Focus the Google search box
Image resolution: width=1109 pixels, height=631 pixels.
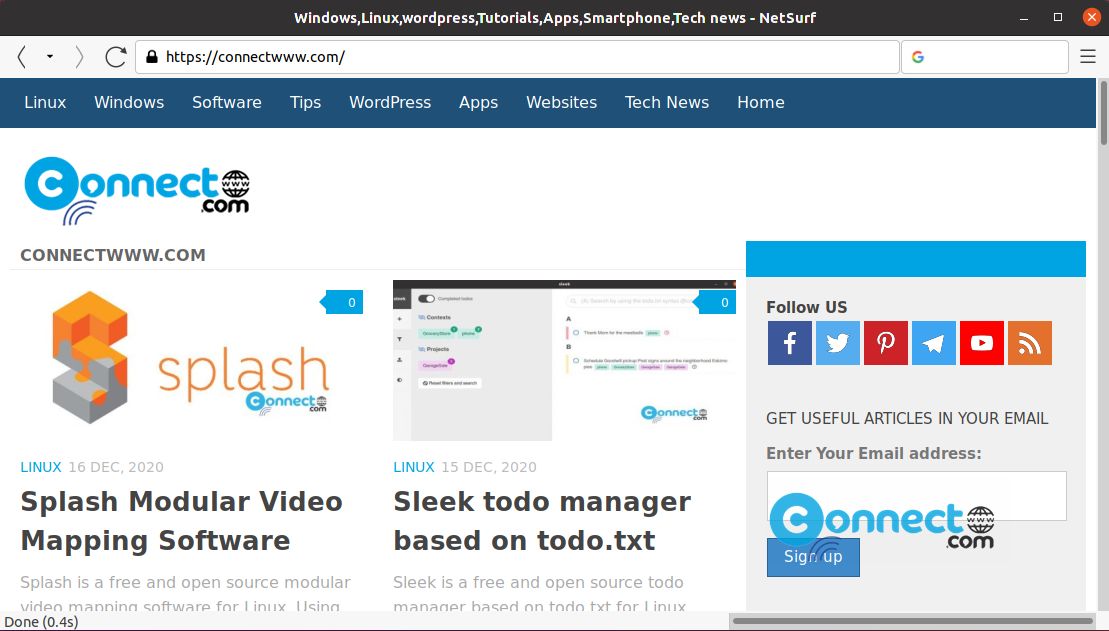(985, 57)
